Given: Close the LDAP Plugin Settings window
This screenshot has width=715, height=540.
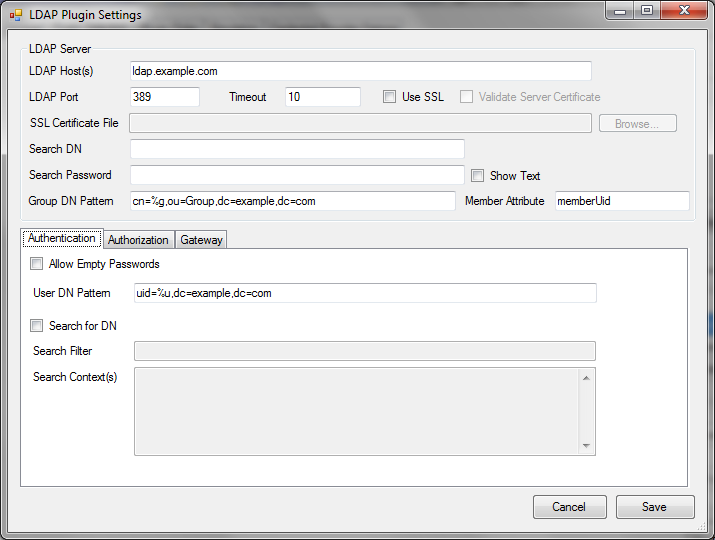Looking at the screenshot, I should (684, 11).
